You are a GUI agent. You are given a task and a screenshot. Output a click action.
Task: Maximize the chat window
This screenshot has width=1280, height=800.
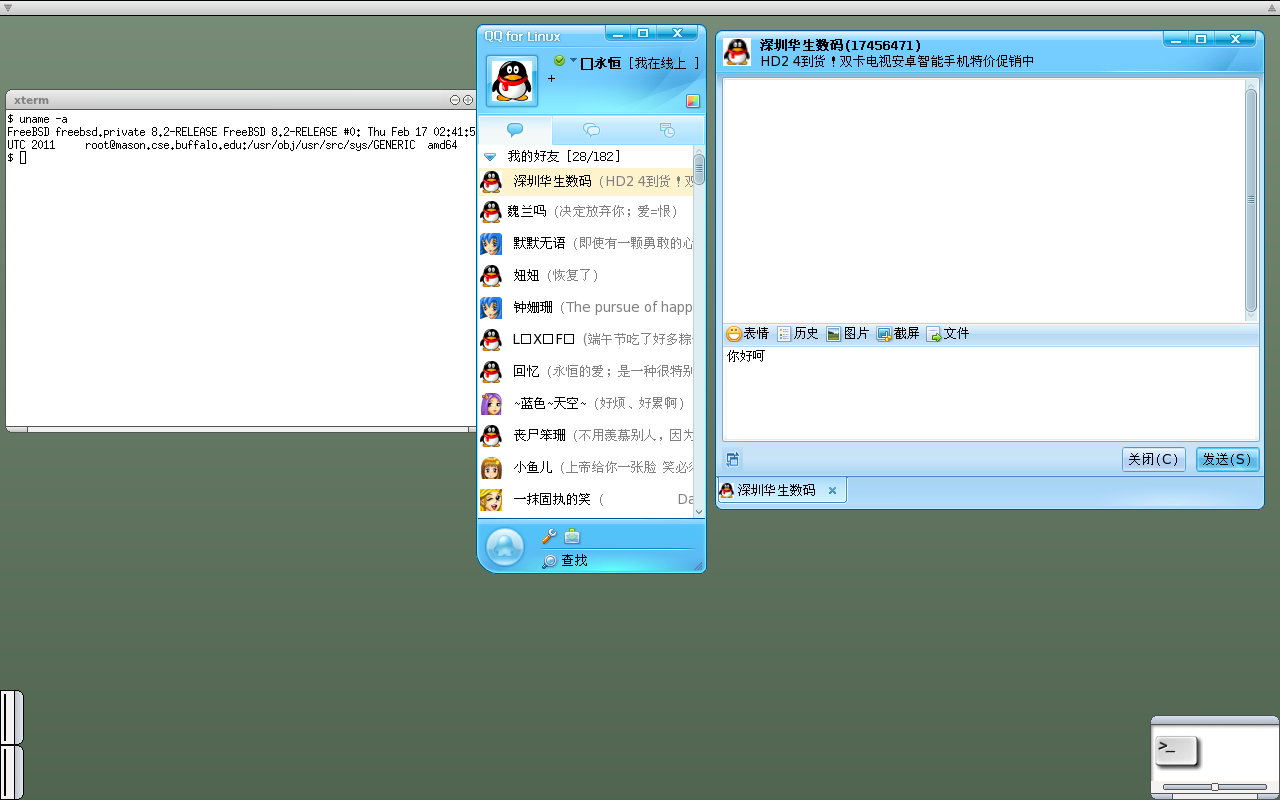pos(1201,39)
